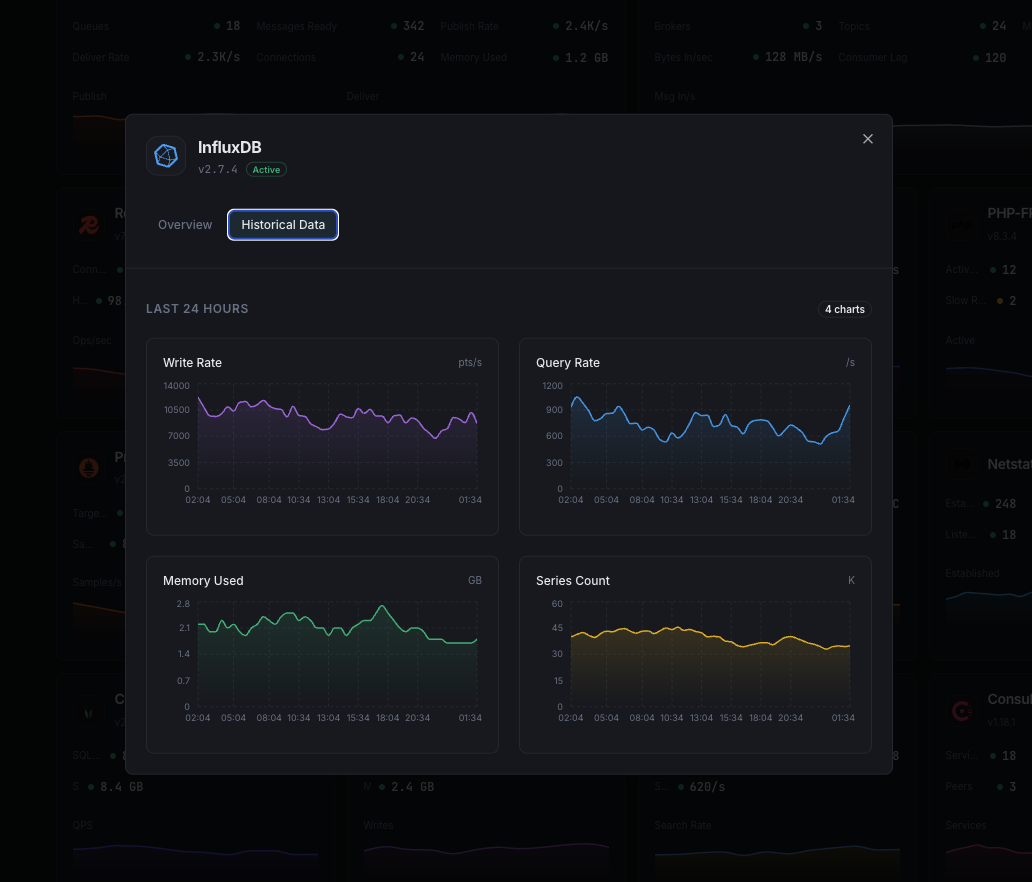Select the Redis service icon
This screenshot has width=1032, height=882.
tap(88, 225)
